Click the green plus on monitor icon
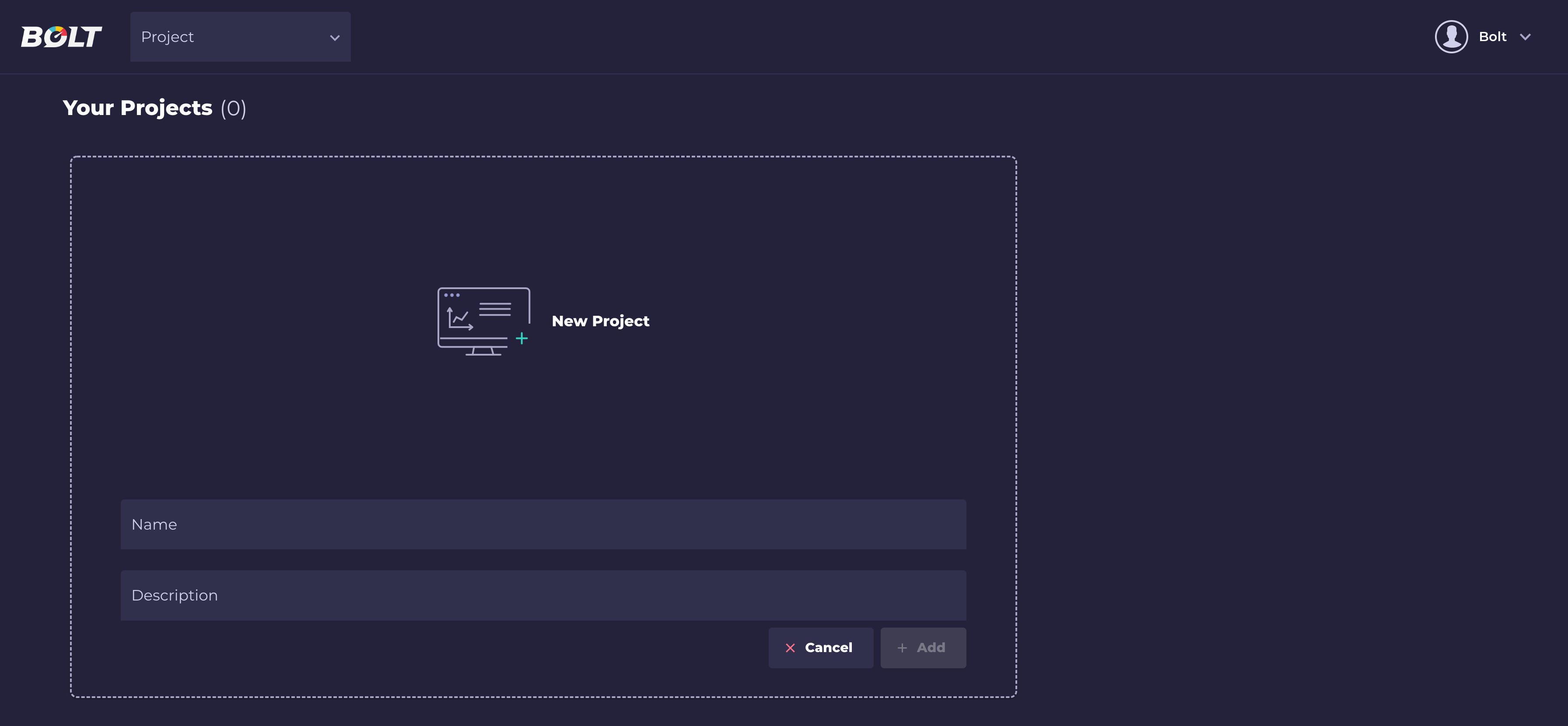The height and width of the screenshot is (726, 1568). (x=521, y=339)
